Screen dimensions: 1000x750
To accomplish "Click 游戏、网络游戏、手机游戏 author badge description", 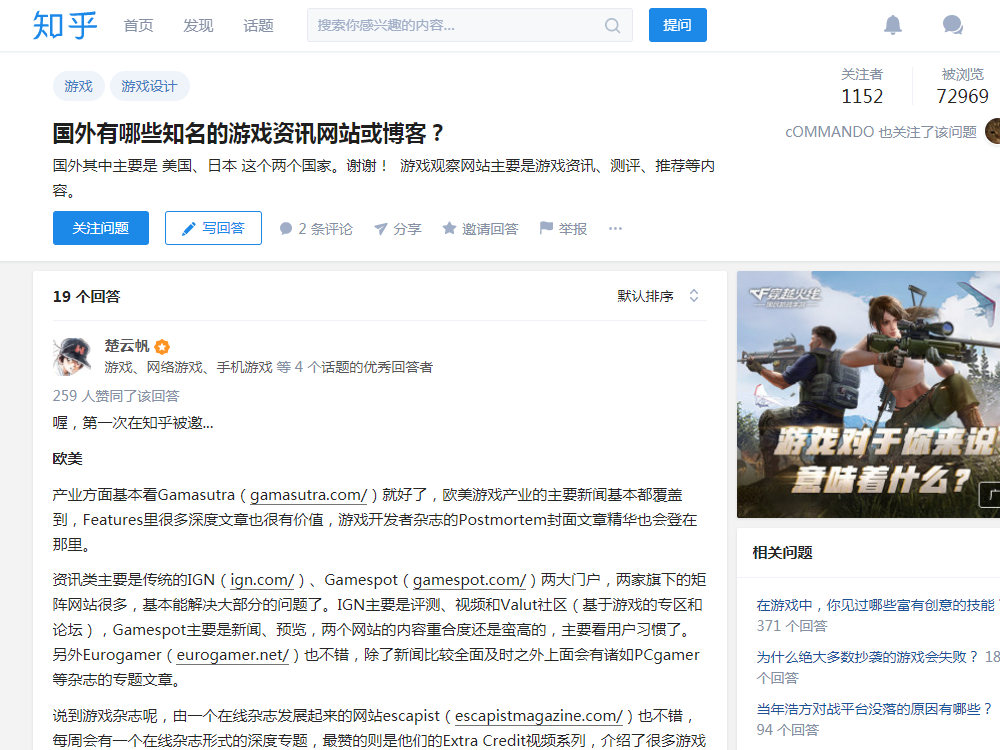I will point(268,367).
